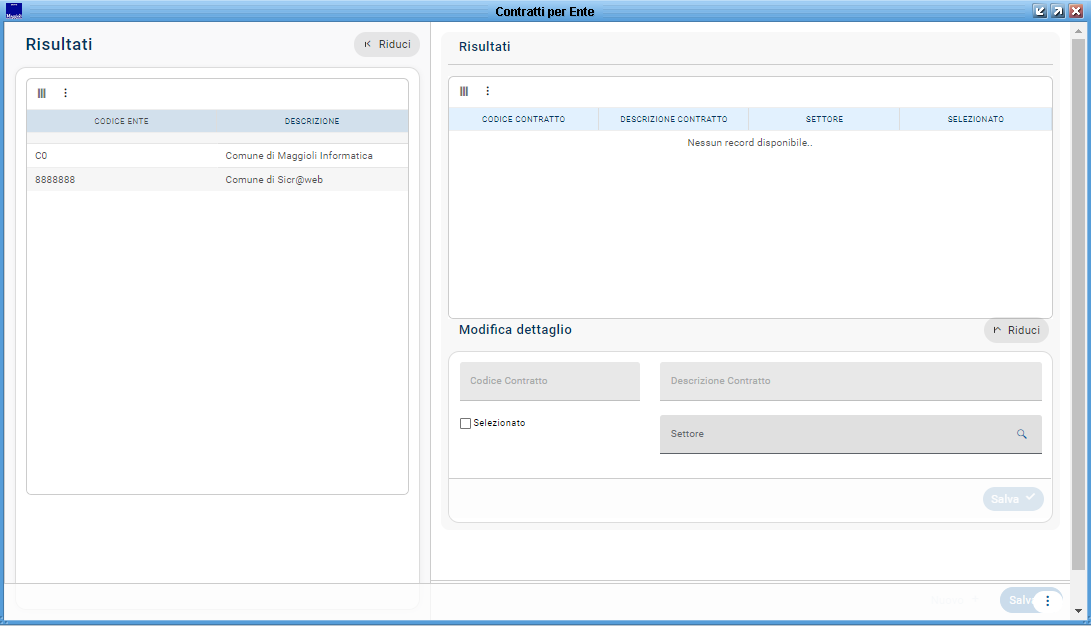The image size is (1091, 626).
Task: Click the Salva button in Modifica dettaglio
Action: pyautogui.click(x=1013, y=499)
